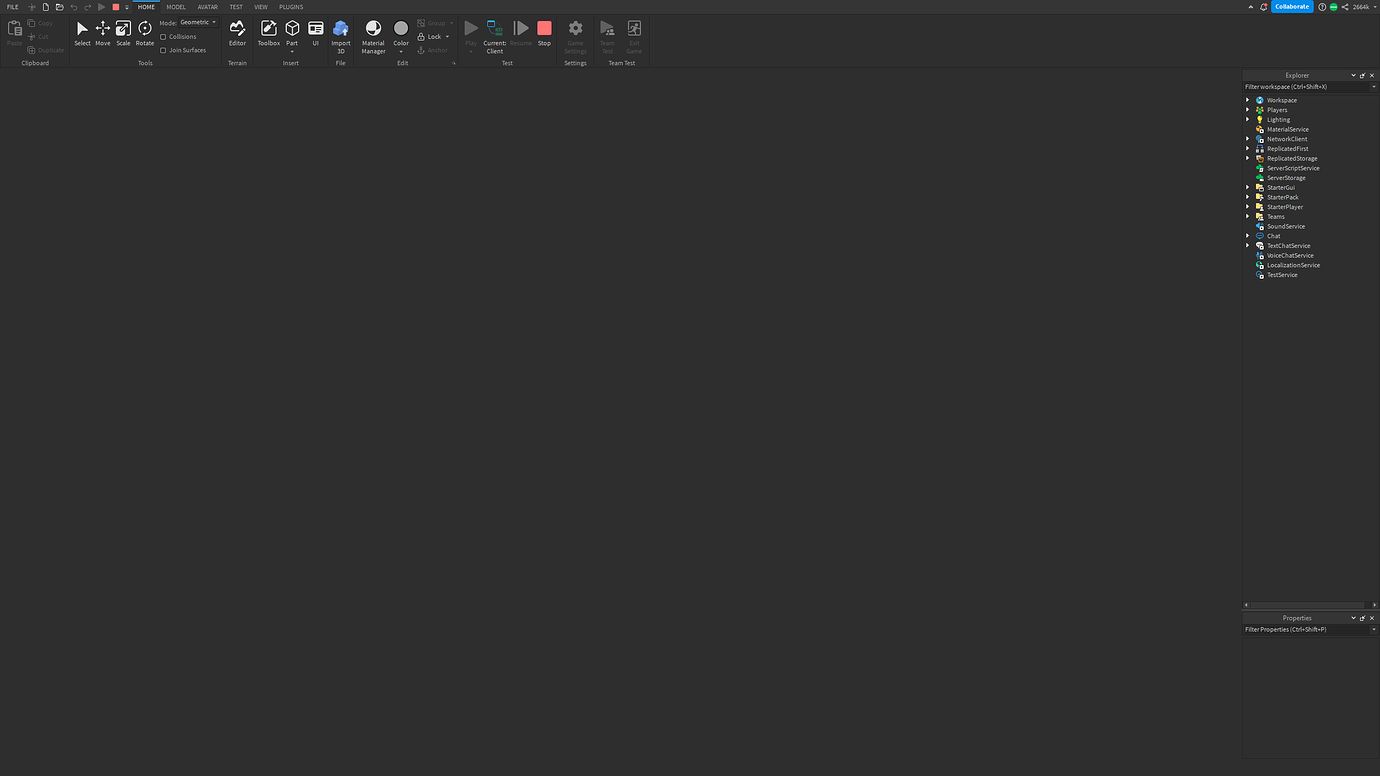Enable the Collisions checkbox
The width and height of the screenshot is (1380, 776).
[165, 36]
